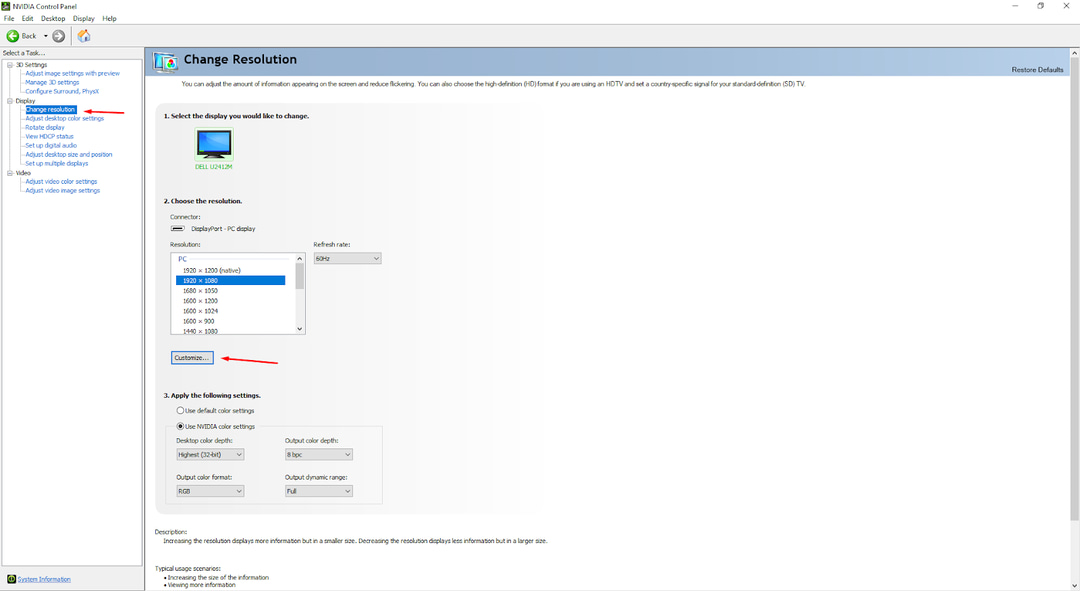Click the NVIDIA Control Panel title bar icon
This screenshot has width=1080, height=591.
click(x=8, y=6)
